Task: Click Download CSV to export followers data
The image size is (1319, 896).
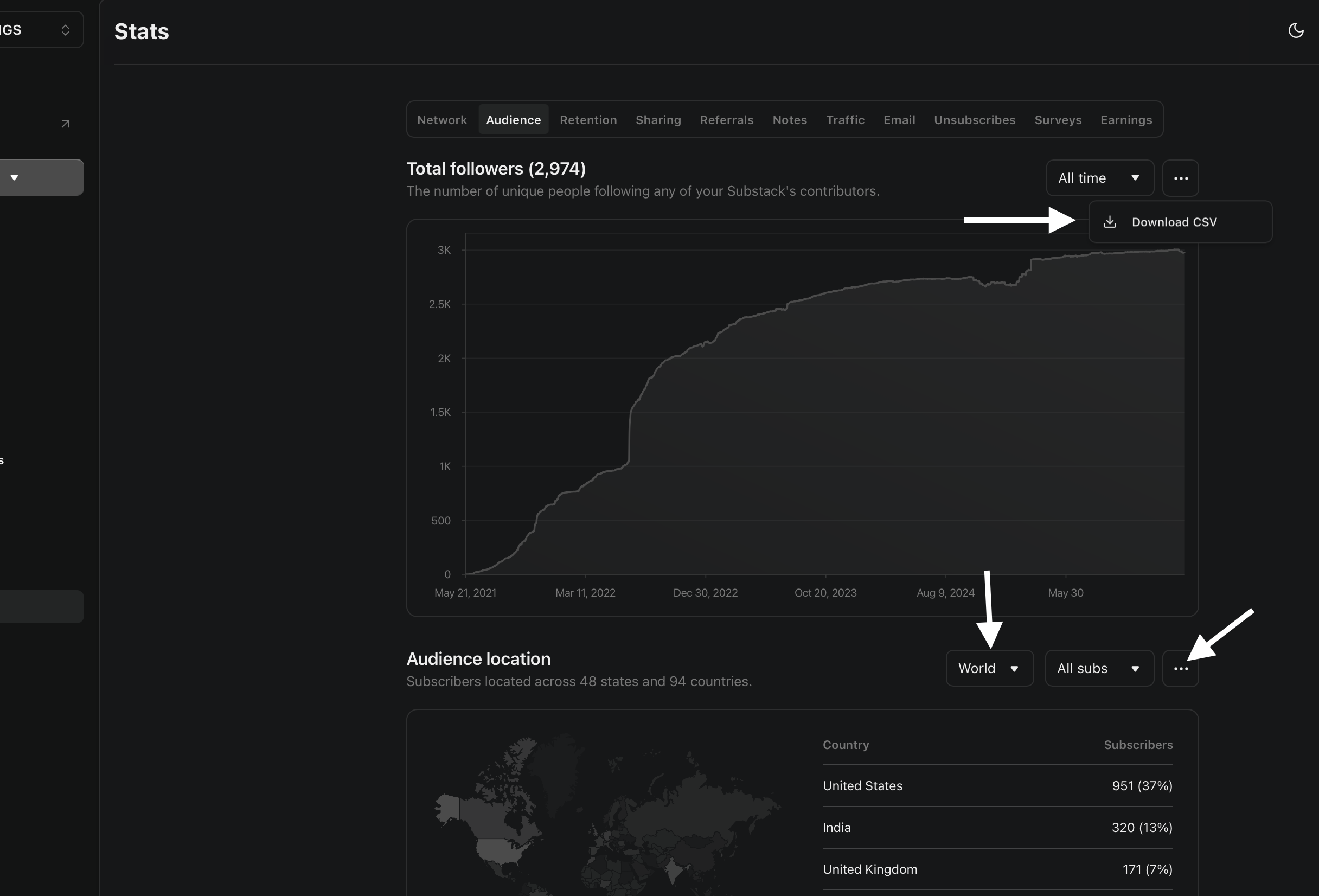Action: (1174, 221)
